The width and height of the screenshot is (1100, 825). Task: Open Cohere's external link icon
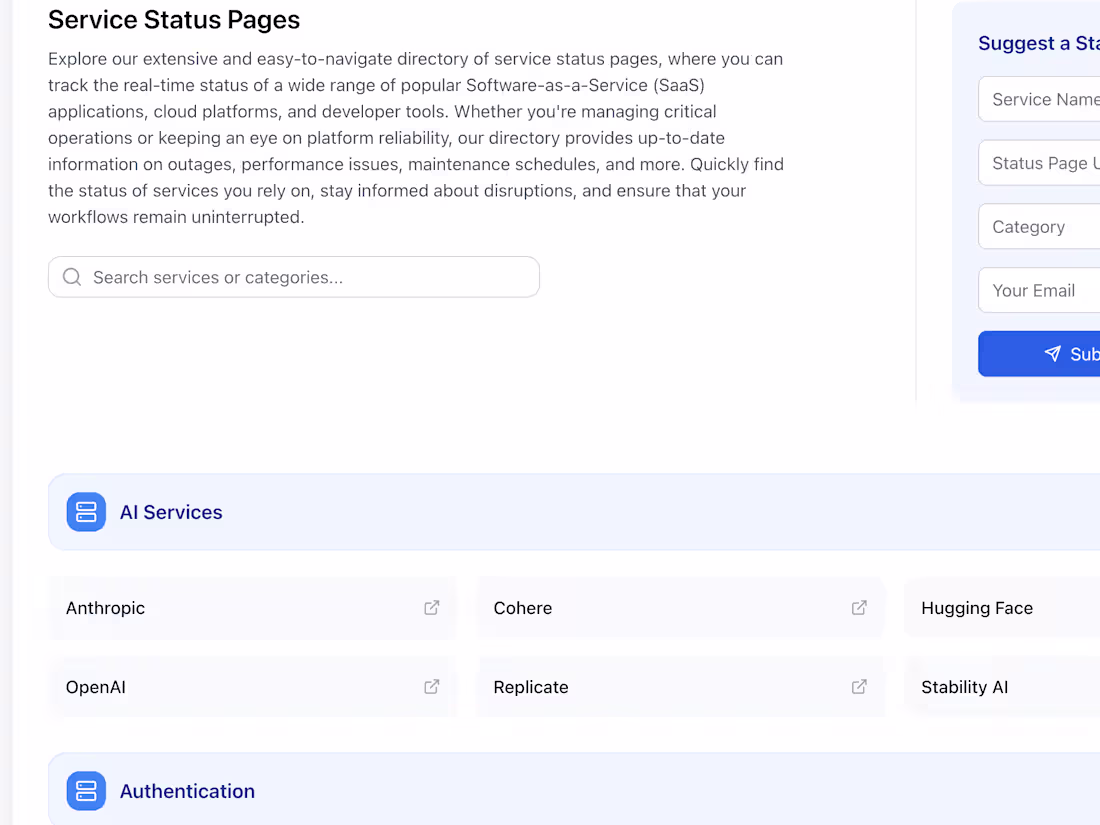(x=859, y=607)
